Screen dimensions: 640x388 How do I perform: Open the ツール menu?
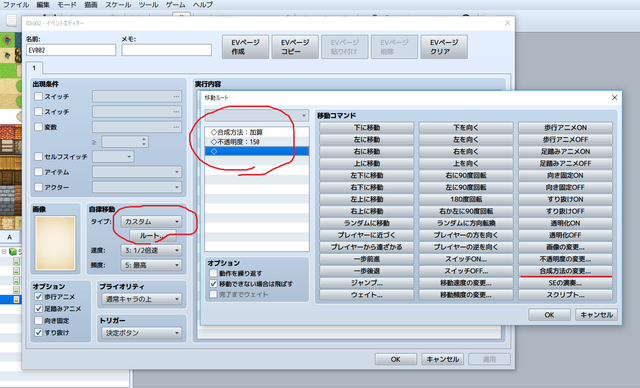[x=148, y=5]
